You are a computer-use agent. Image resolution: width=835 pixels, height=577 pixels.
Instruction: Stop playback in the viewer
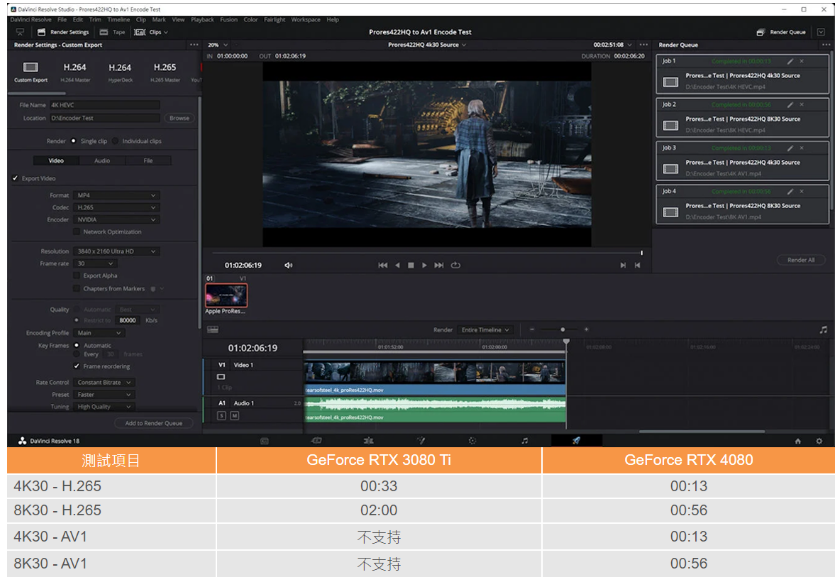point(411,265)
